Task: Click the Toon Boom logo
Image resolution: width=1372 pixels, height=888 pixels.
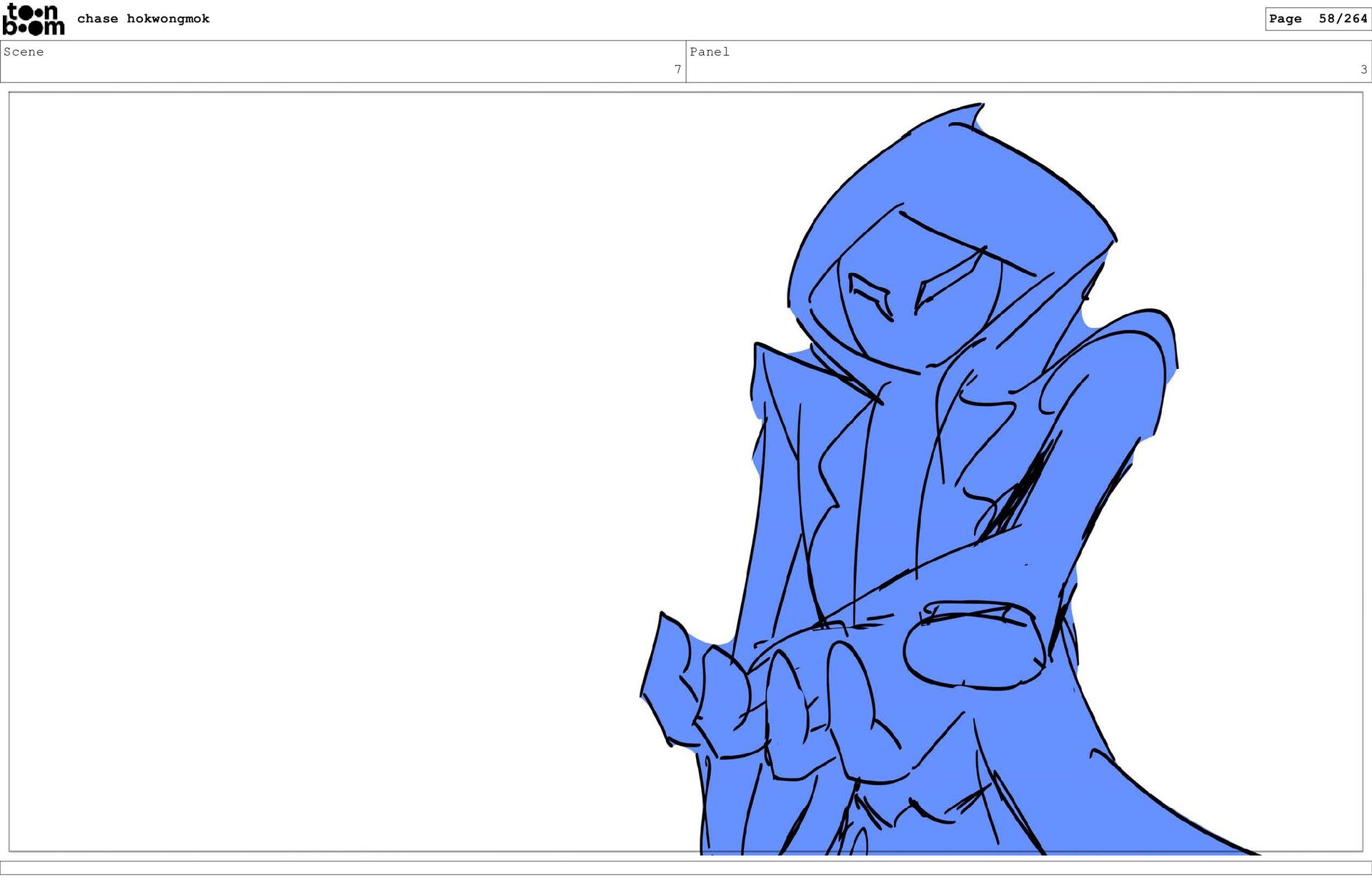Action: [33, 19]
